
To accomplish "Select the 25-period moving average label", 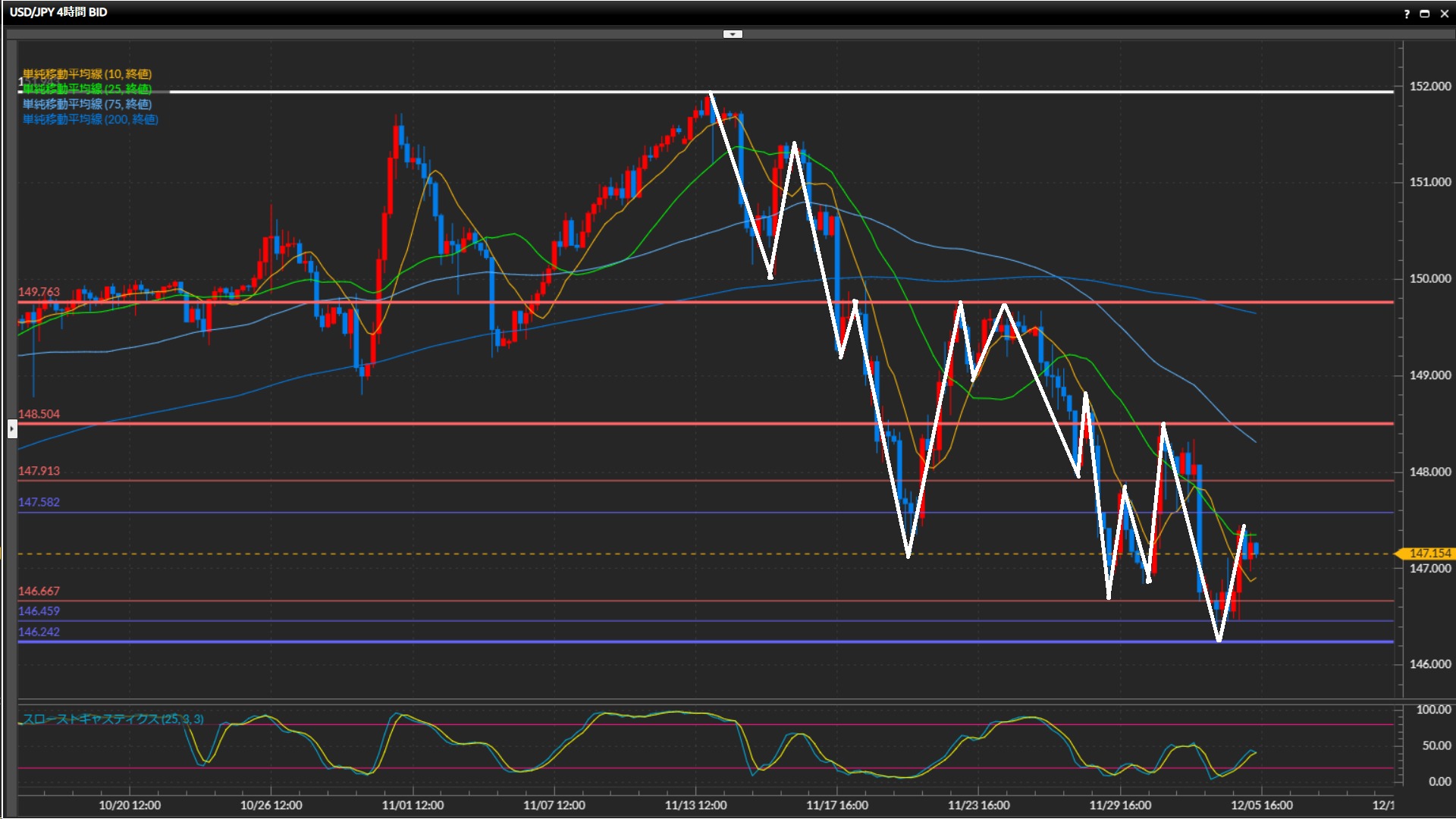I will click(x=87, y=89).
